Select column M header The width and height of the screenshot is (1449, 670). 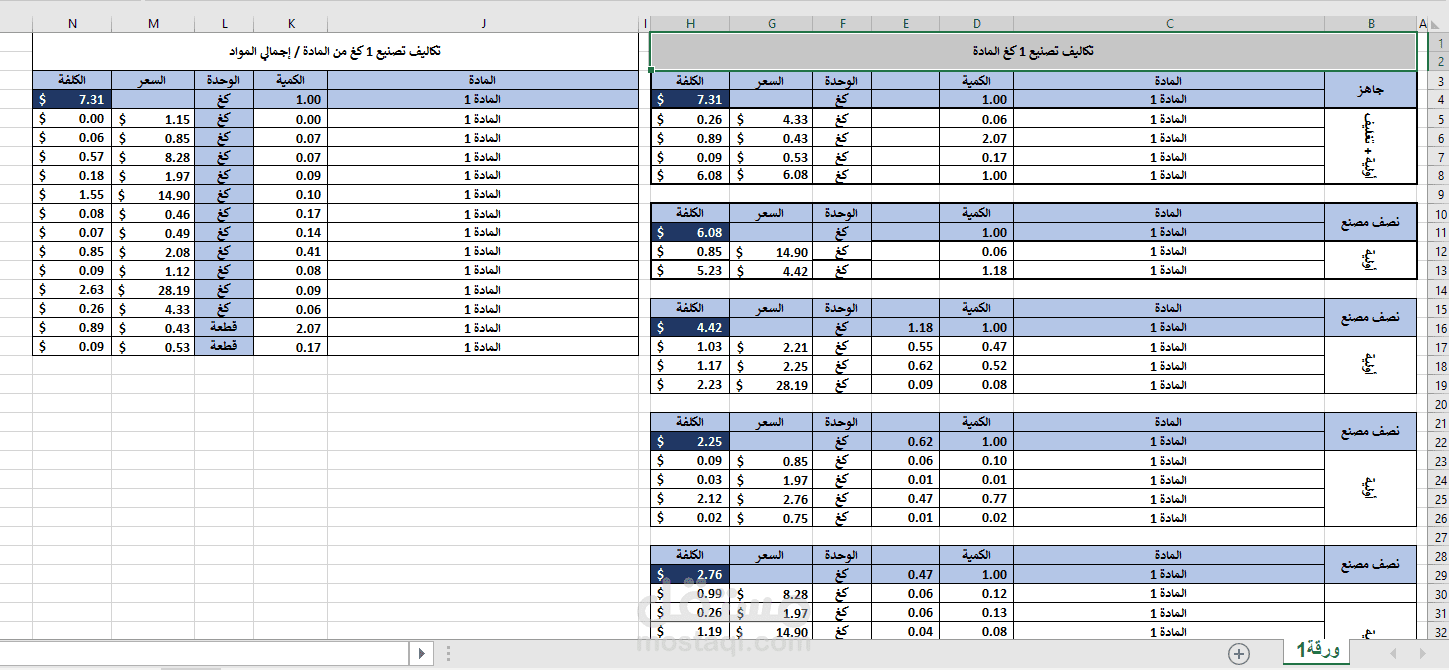tap(153, 23)
